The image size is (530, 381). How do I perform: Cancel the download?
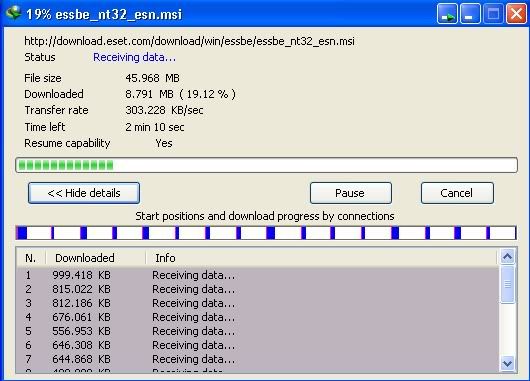[x=457, y=193]
